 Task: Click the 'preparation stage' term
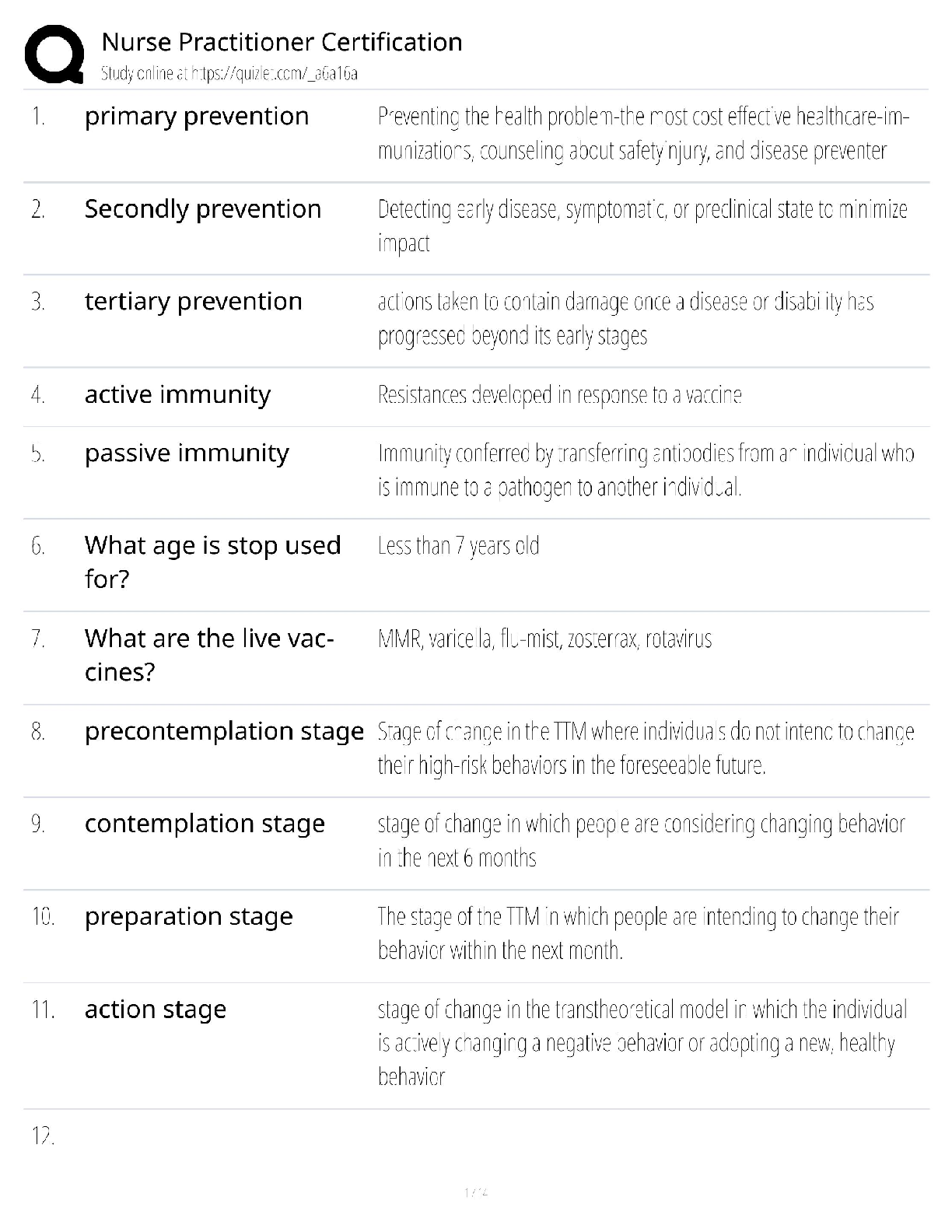pos(189,917)
